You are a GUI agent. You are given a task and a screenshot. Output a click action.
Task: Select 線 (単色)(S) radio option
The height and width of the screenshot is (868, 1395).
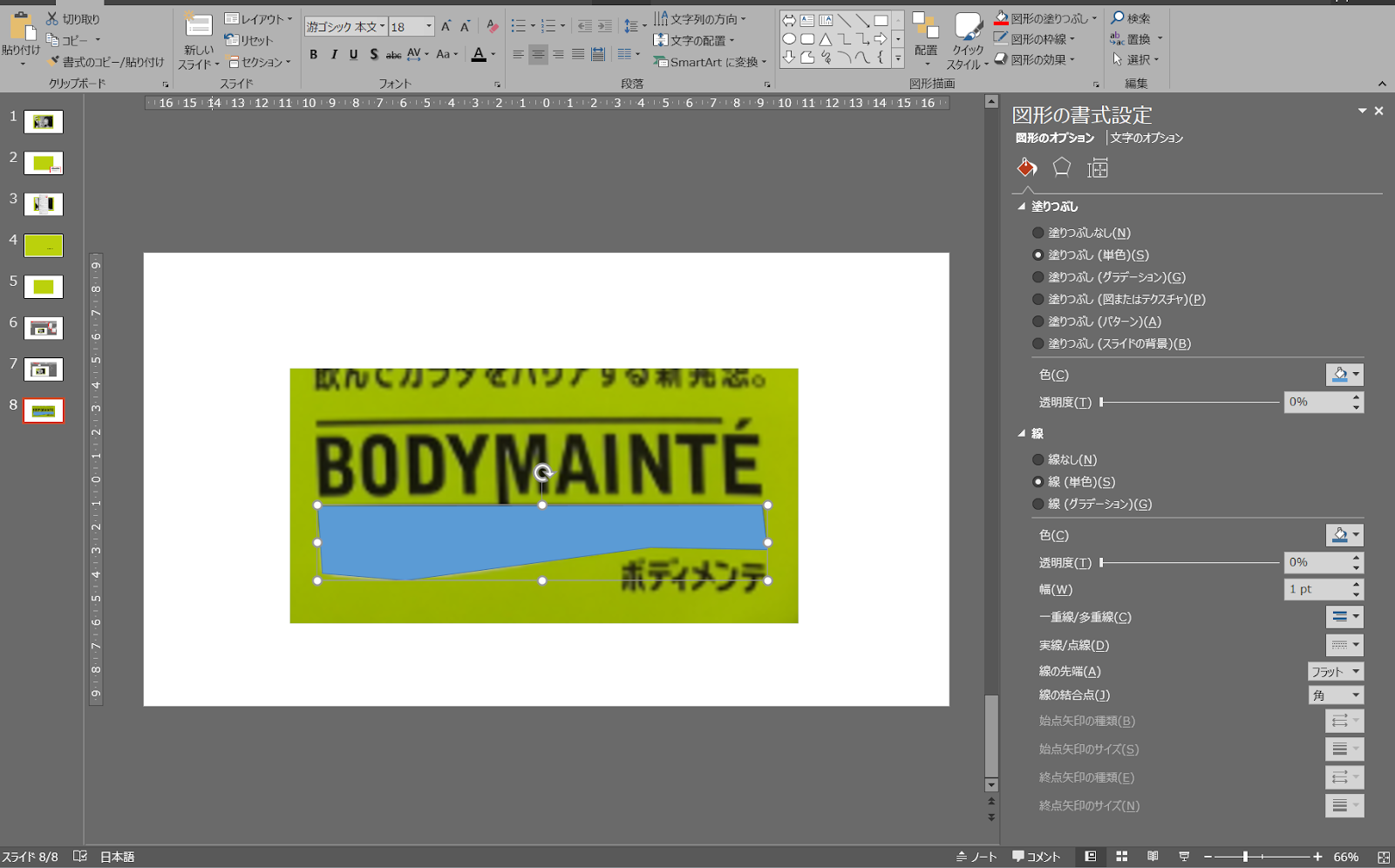coord(1073,482)
